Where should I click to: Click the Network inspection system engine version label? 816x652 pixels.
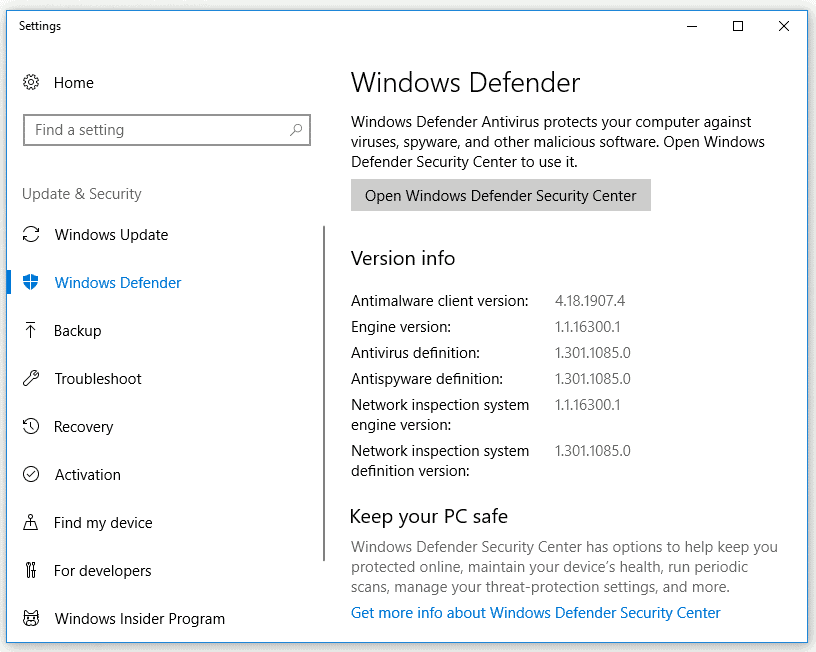[440, 415]
